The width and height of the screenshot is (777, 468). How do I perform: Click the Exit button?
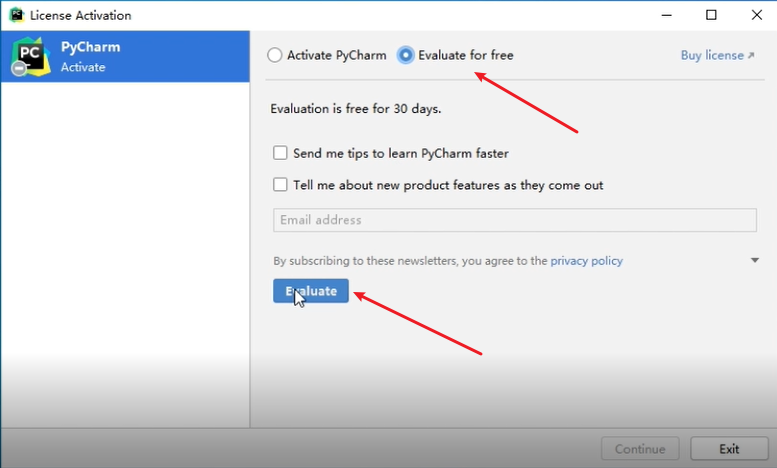[729, 449]
